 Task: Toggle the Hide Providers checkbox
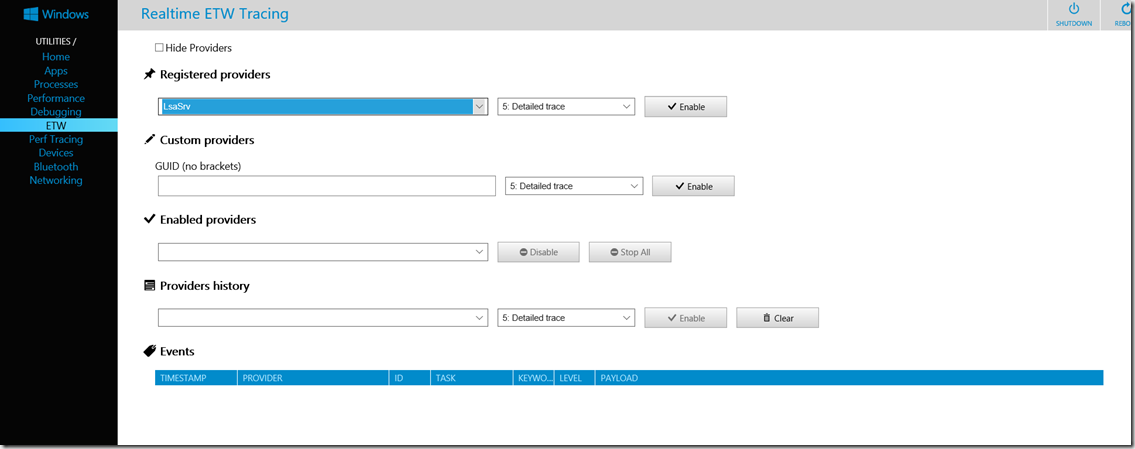pos(159,48)
